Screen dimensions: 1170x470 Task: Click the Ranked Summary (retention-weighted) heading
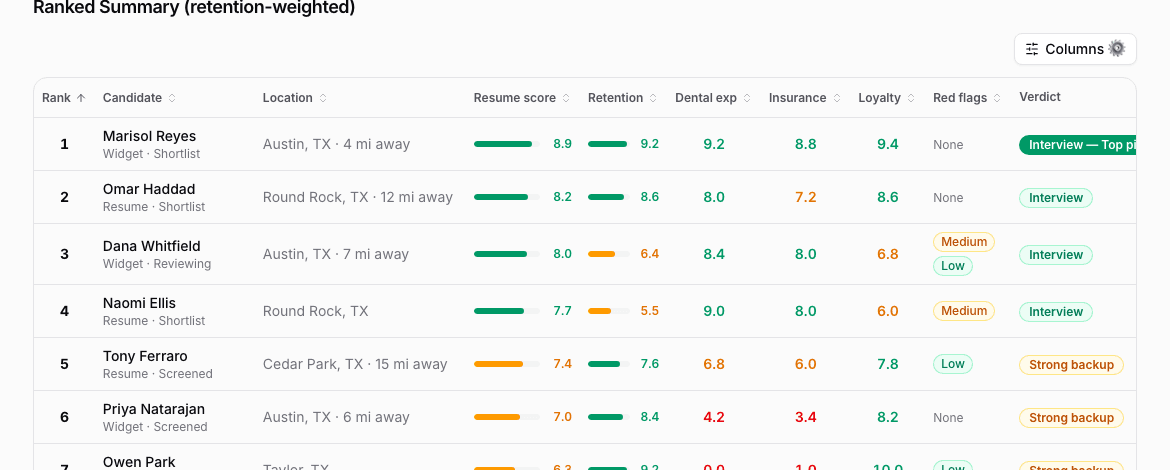194,7
